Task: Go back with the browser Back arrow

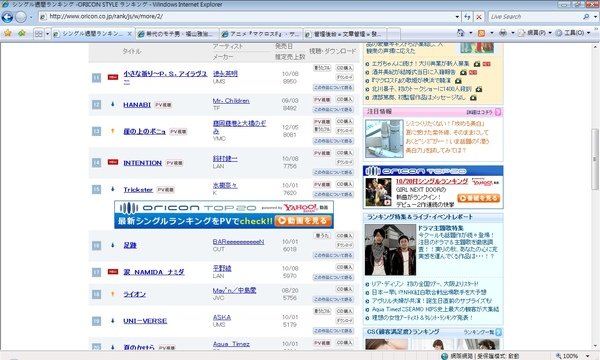Action: (x=7, y=17)
